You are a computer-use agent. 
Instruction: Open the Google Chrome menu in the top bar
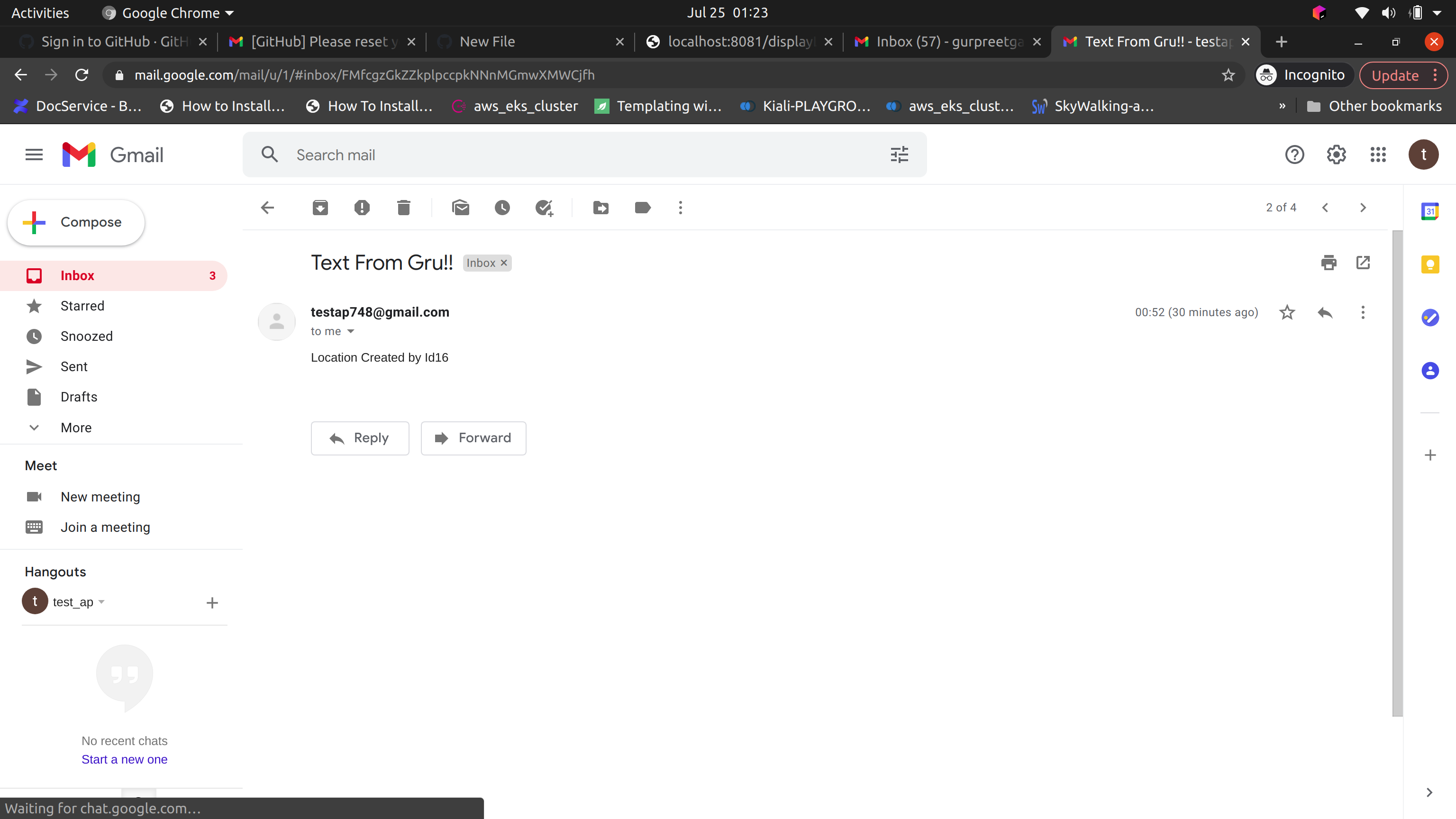(167, 12)
